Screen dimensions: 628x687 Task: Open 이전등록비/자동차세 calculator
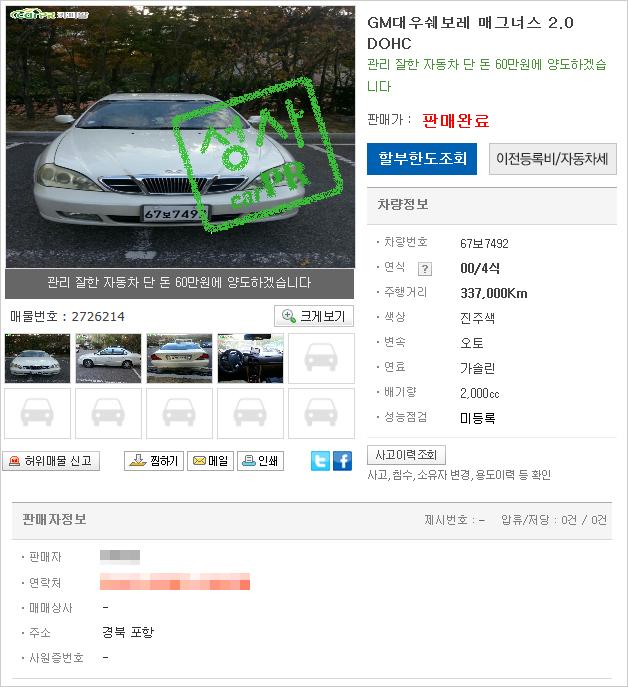tap(553, 159)
